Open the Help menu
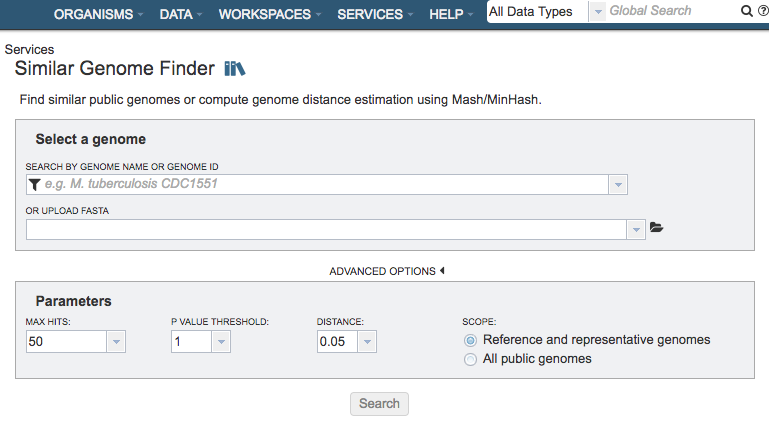Image resolution: width=769 pixels, height=427 pixels. [x=451, y=14]
